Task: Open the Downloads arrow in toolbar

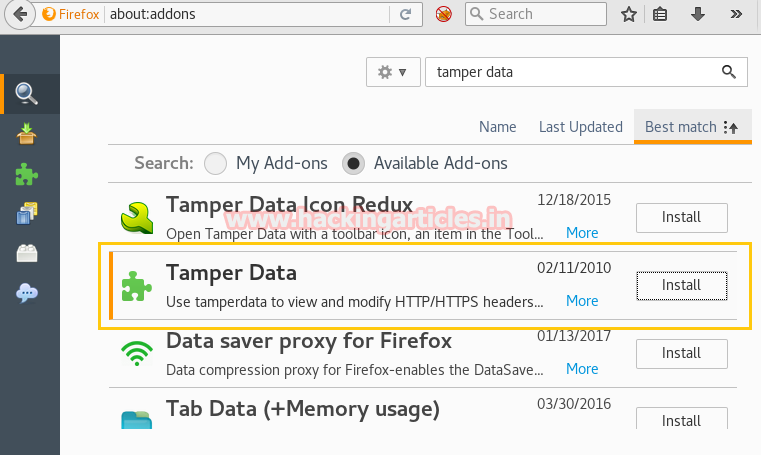Action: tap(698, 14)
